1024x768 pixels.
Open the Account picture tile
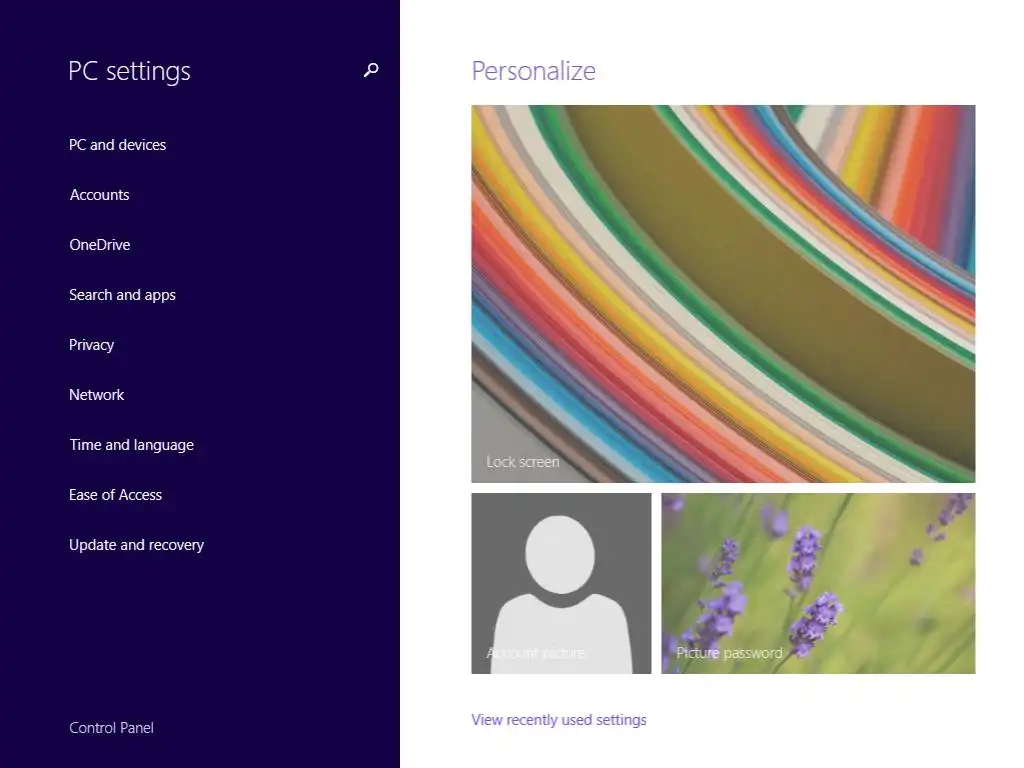561,583
